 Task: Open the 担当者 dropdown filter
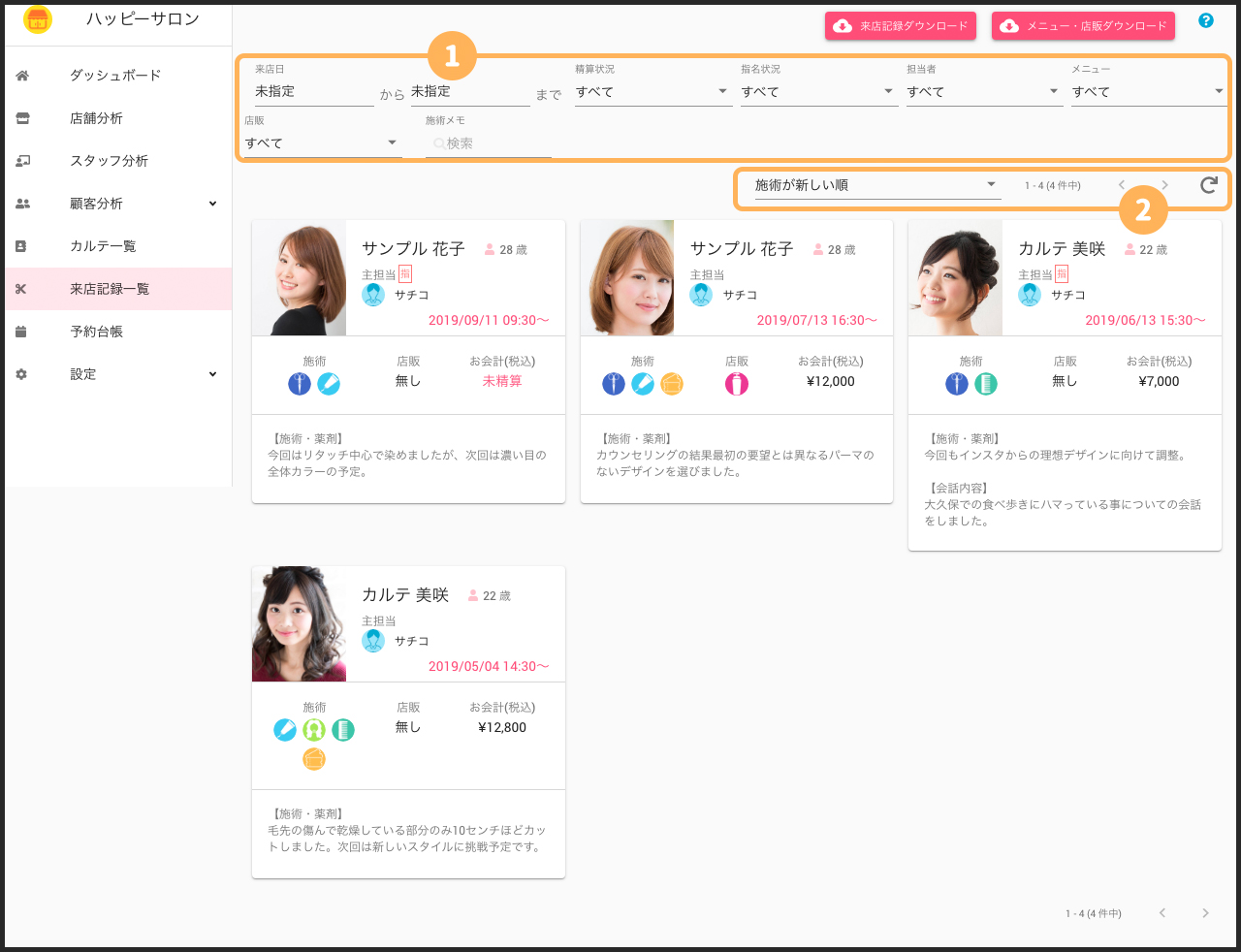(x=983, y=91)
